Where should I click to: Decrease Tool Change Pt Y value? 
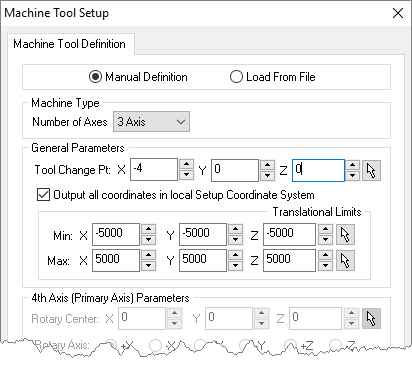(267, 175)
